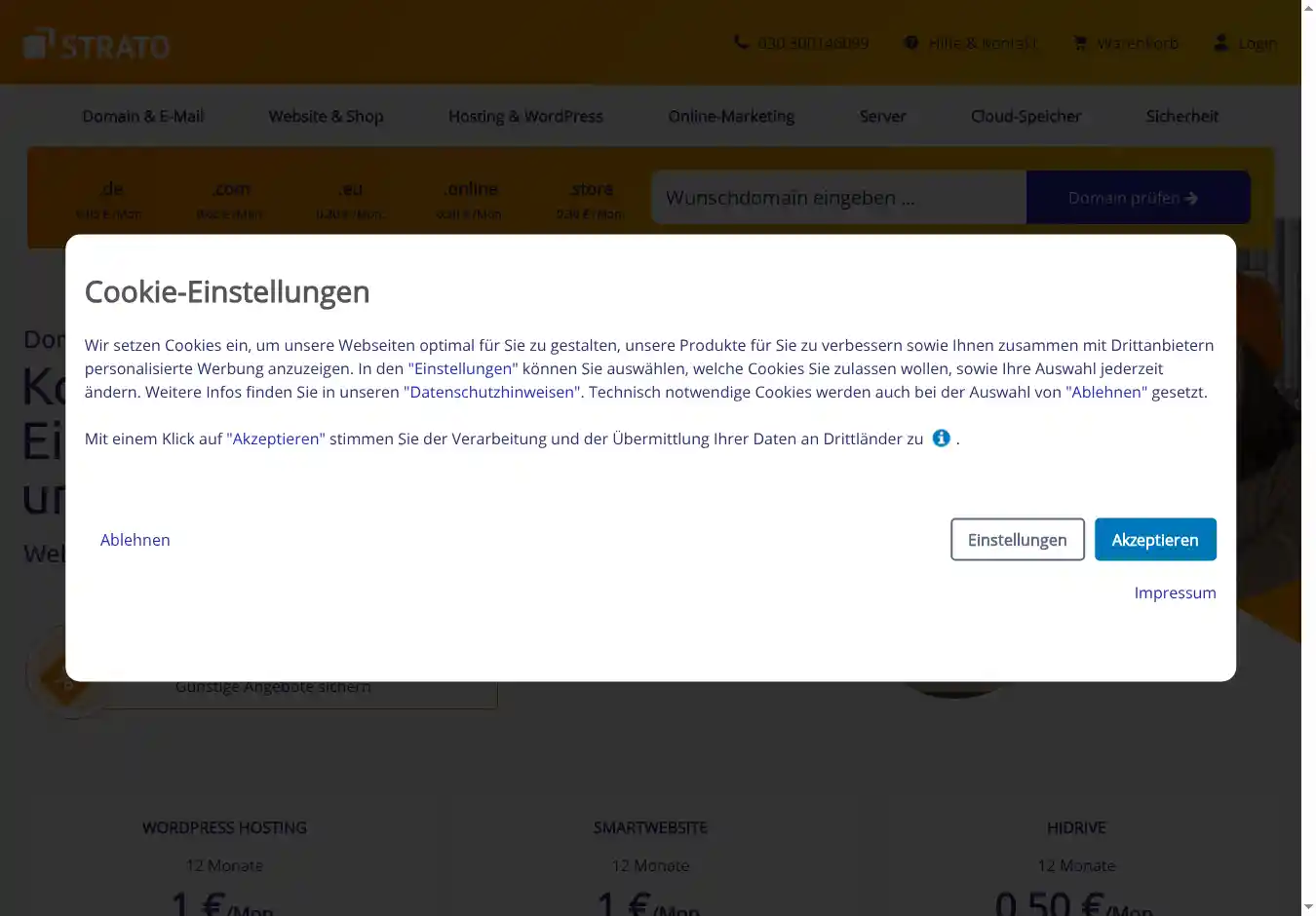Image resolution: width=1316 pixels, height=916 pixels.
Task: Click the info icon after Drittländer zu
Action: pos(941,439)
